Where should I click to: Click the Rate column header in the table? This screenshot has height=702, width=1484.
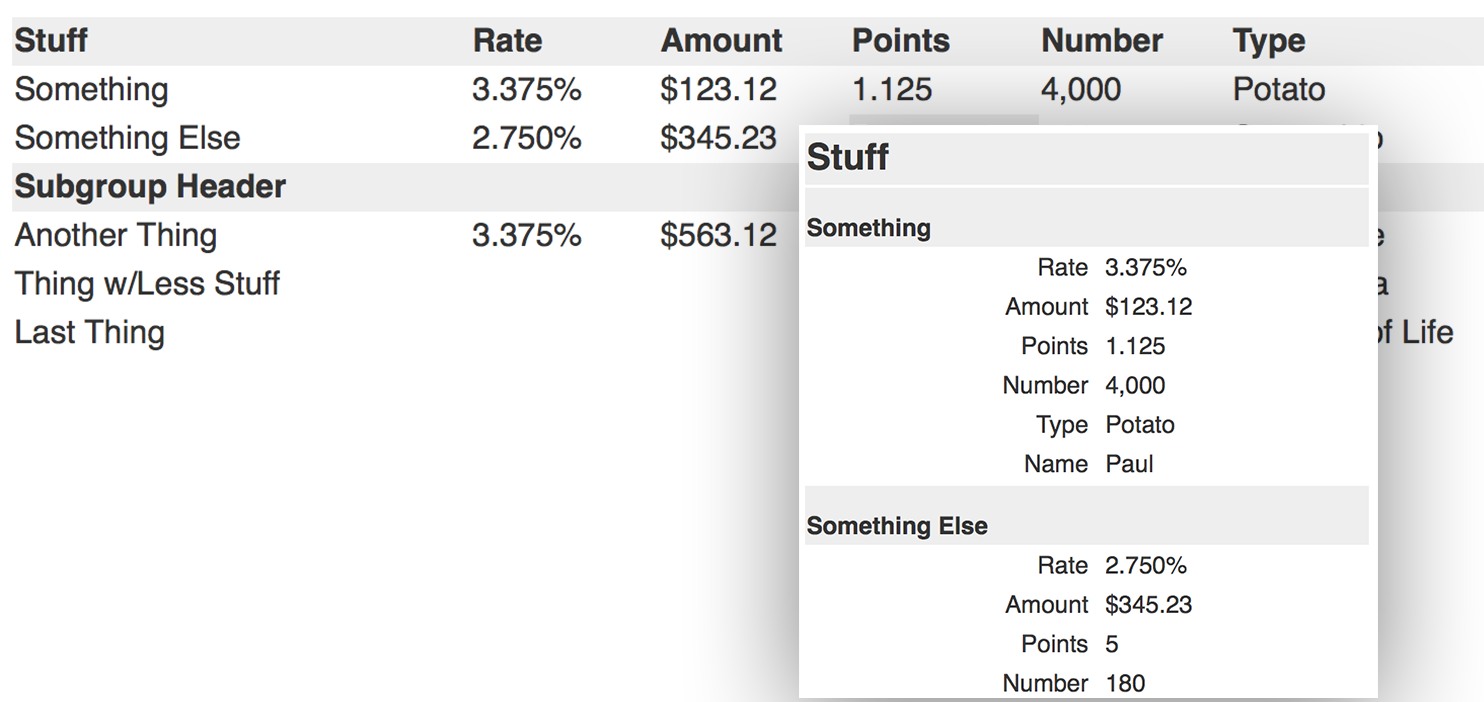coord(507,41)
